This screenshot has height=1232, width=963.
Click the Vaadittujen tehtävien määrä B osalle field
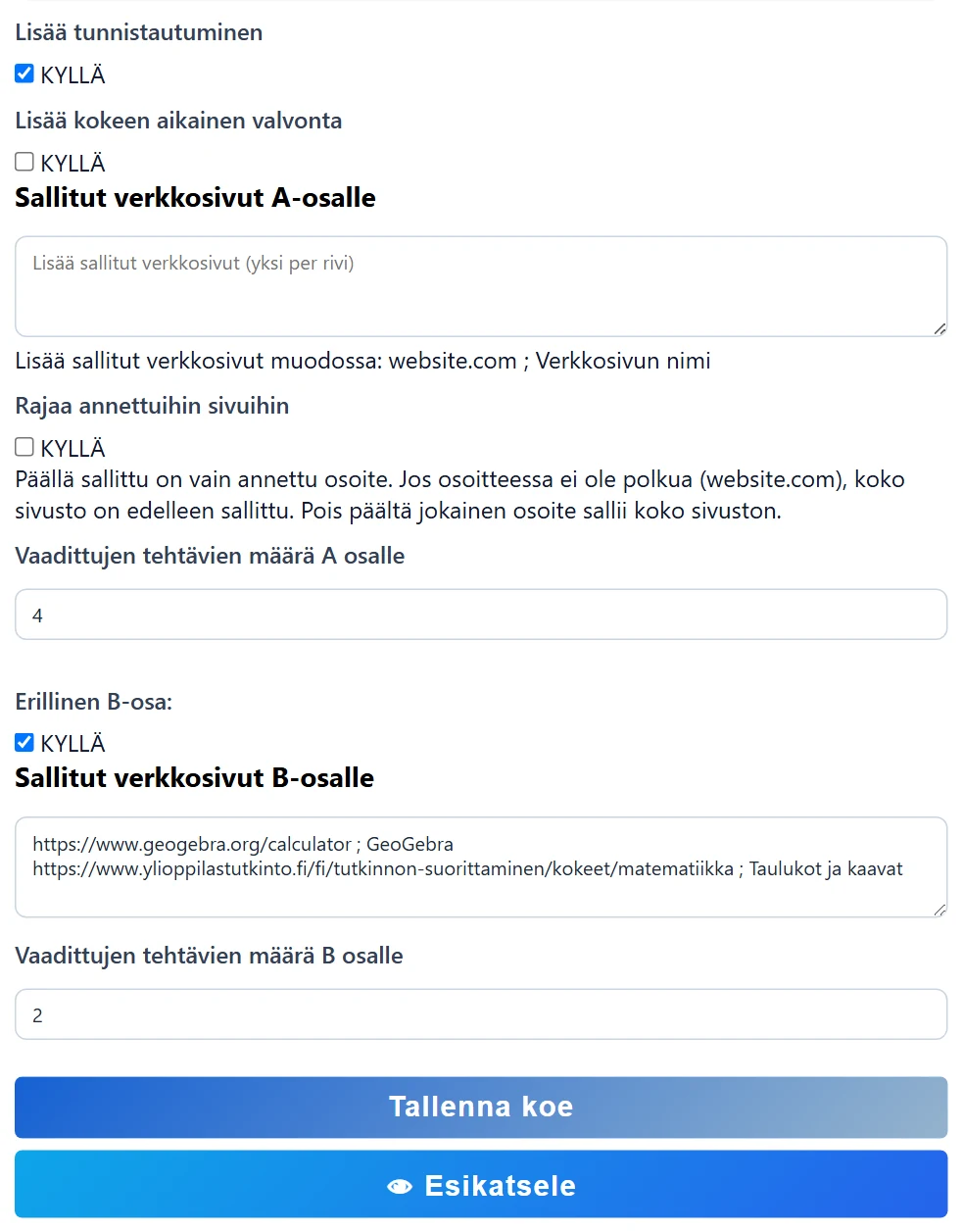(x=481, y=1014)
